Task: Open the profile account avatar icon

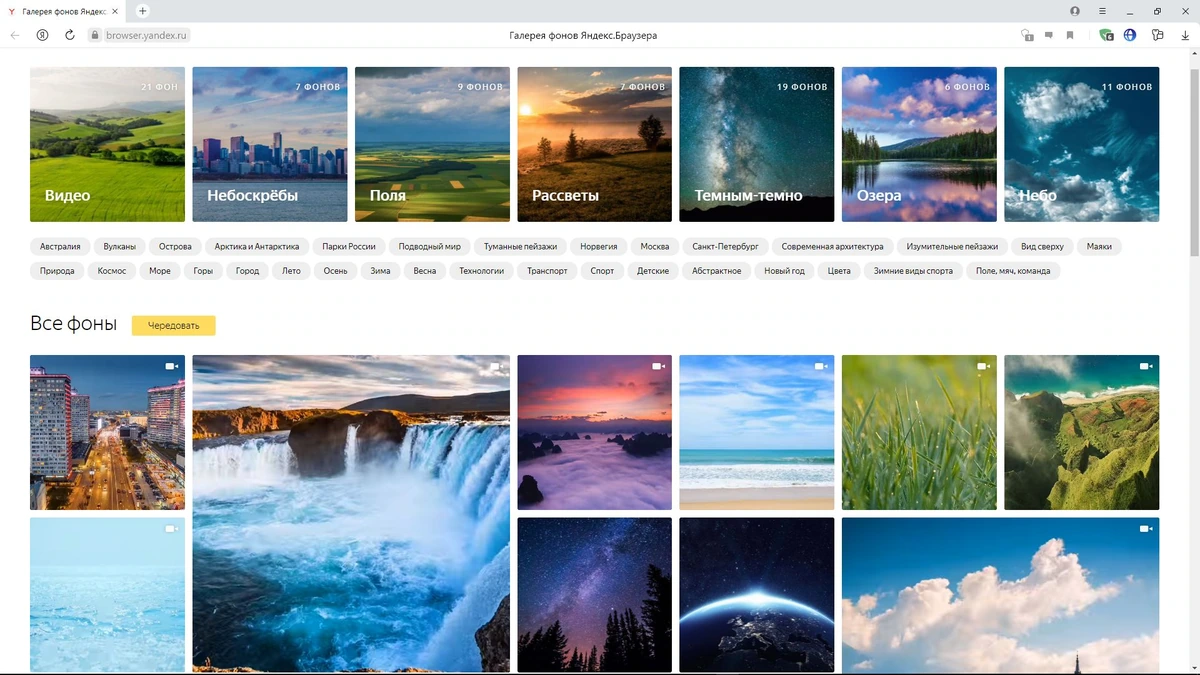Action: click(1075, 11)
